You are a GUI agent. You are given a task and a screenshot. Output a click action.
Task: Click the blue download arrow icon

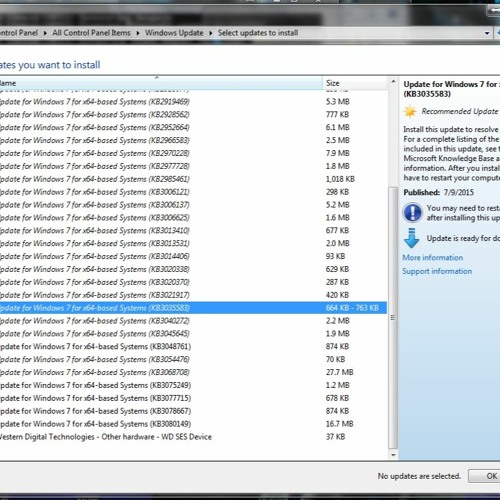[x=412, y=238]
